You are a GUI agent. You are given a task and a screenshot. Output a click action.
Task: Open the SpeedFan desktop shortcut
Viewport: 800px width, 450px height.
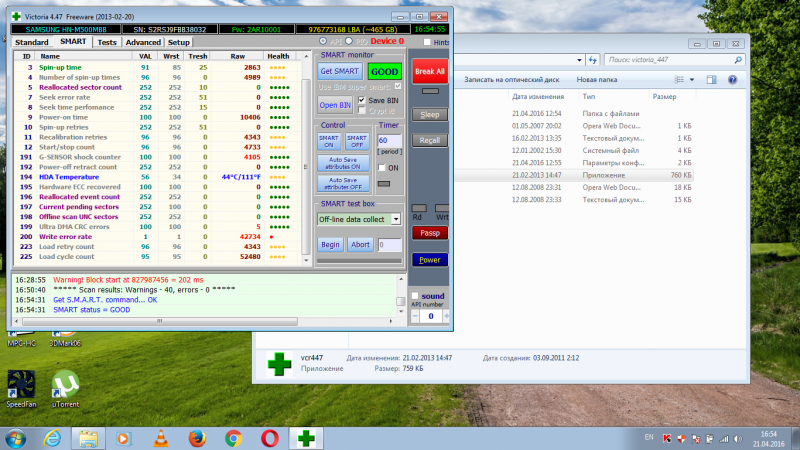point(21,385)
